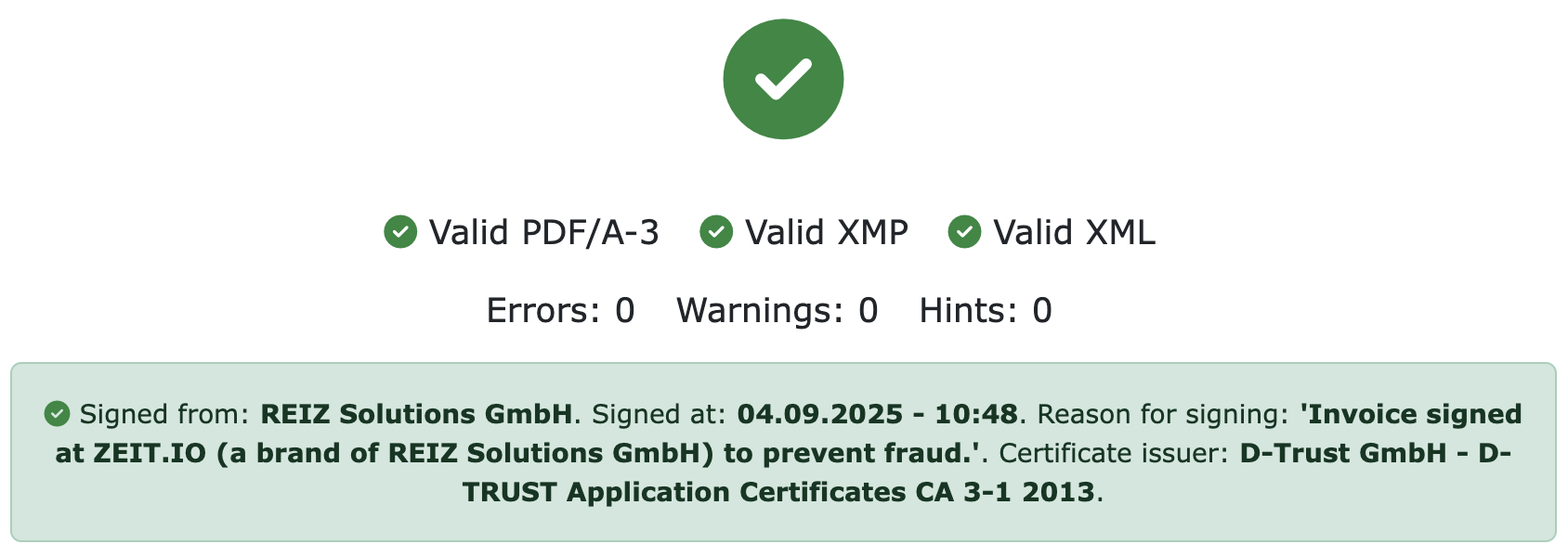
Task: Click the Warnings: 0 counter
Action: pos(777,310)
